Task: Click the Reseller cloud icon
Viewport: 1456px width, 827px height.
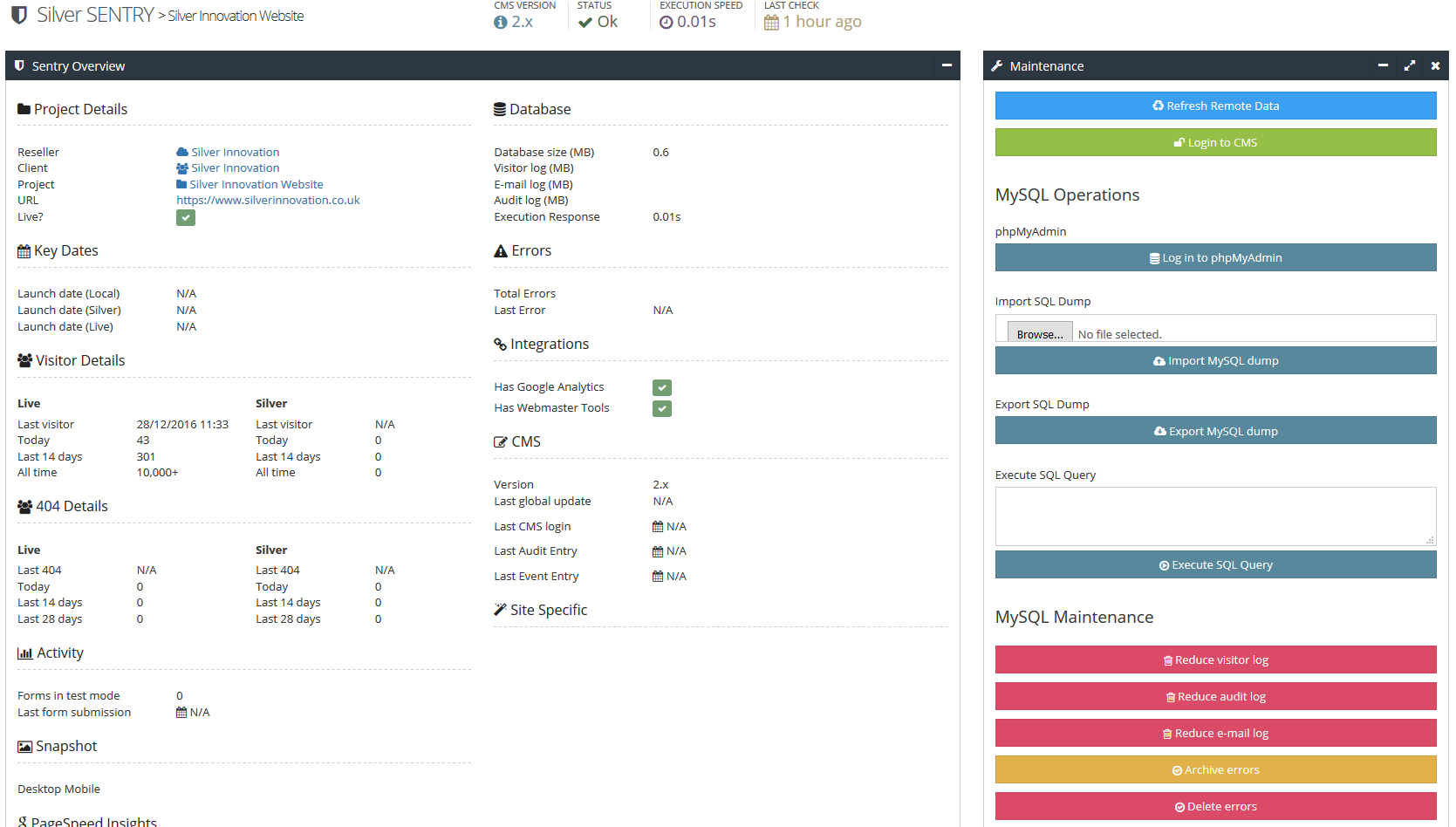Action: click(x=182, y=152)
